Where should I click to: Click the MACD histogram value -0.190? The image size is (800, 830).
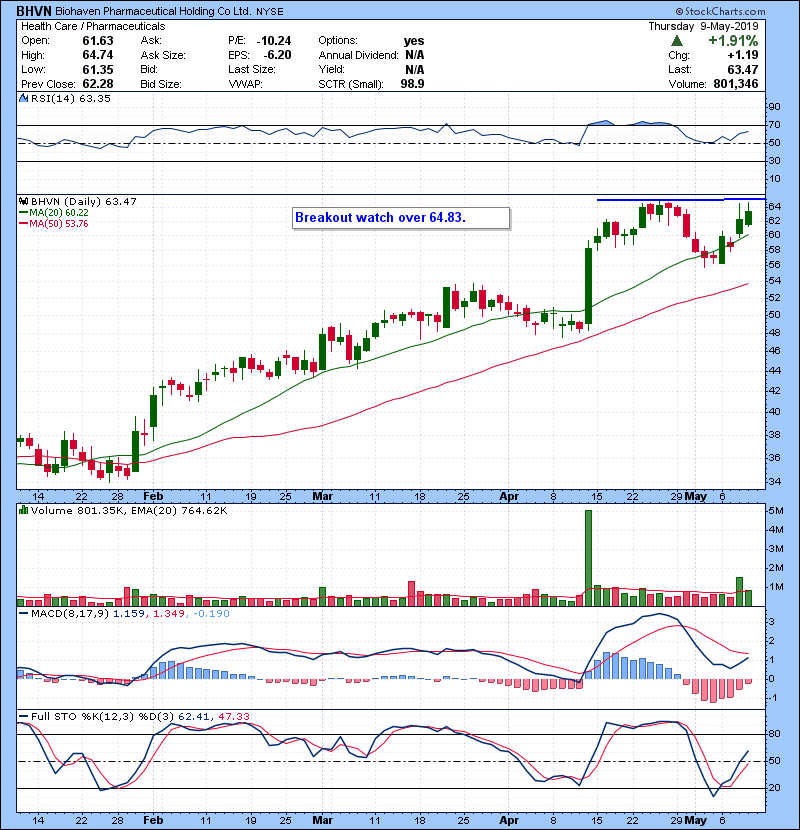pyautogui.click(x=211, y=614)
